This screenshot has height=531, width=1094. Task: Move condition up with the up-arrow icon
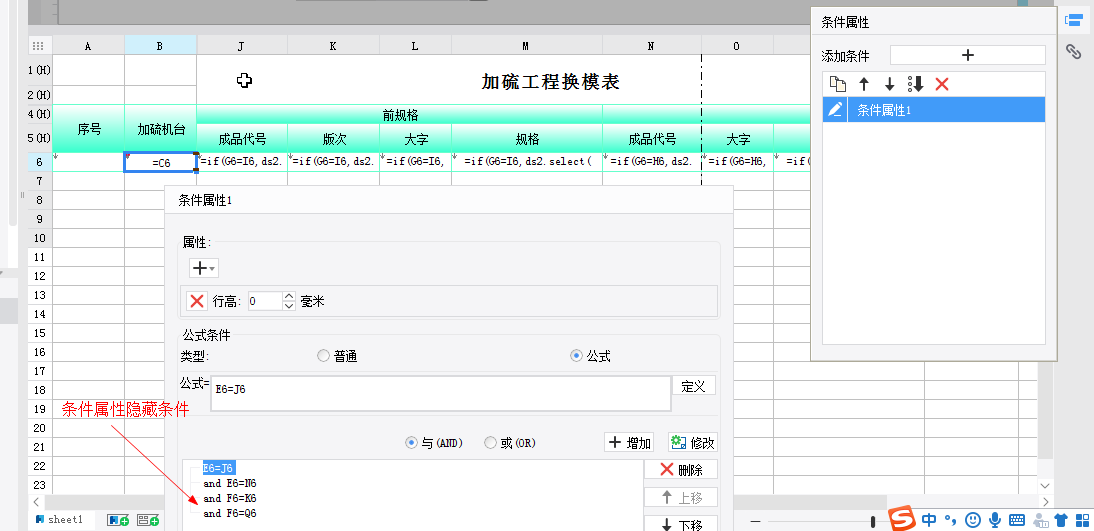click(865, 84)
